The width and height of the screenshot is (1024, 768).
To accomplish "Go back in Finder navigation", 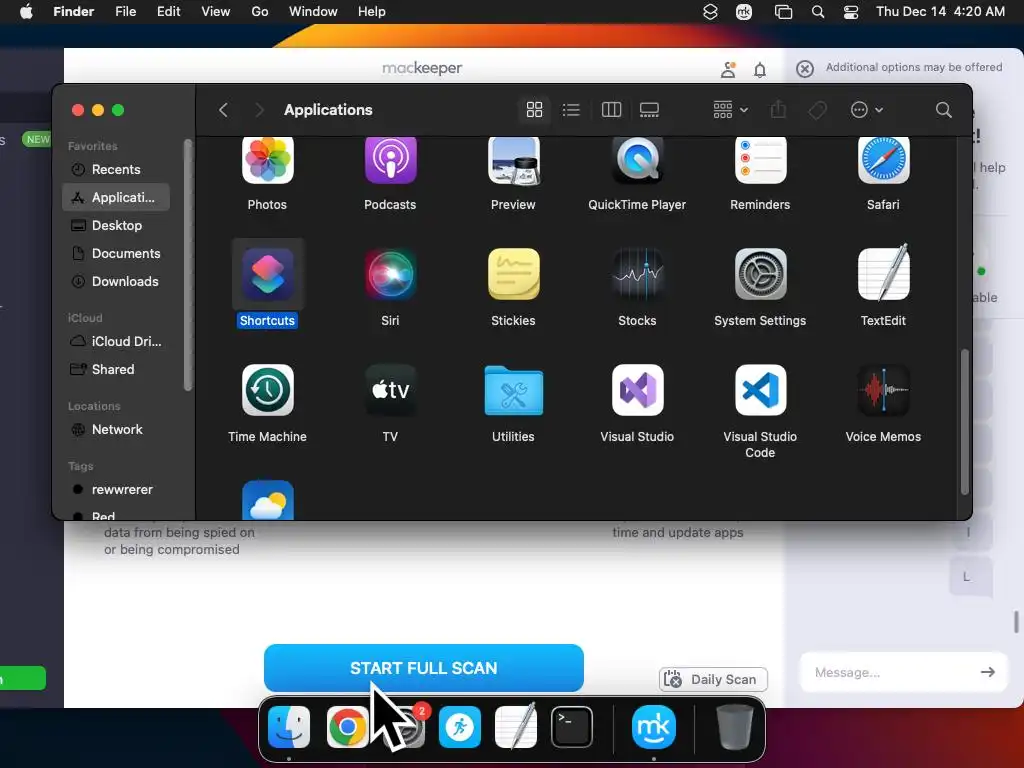I will point(223,110).
